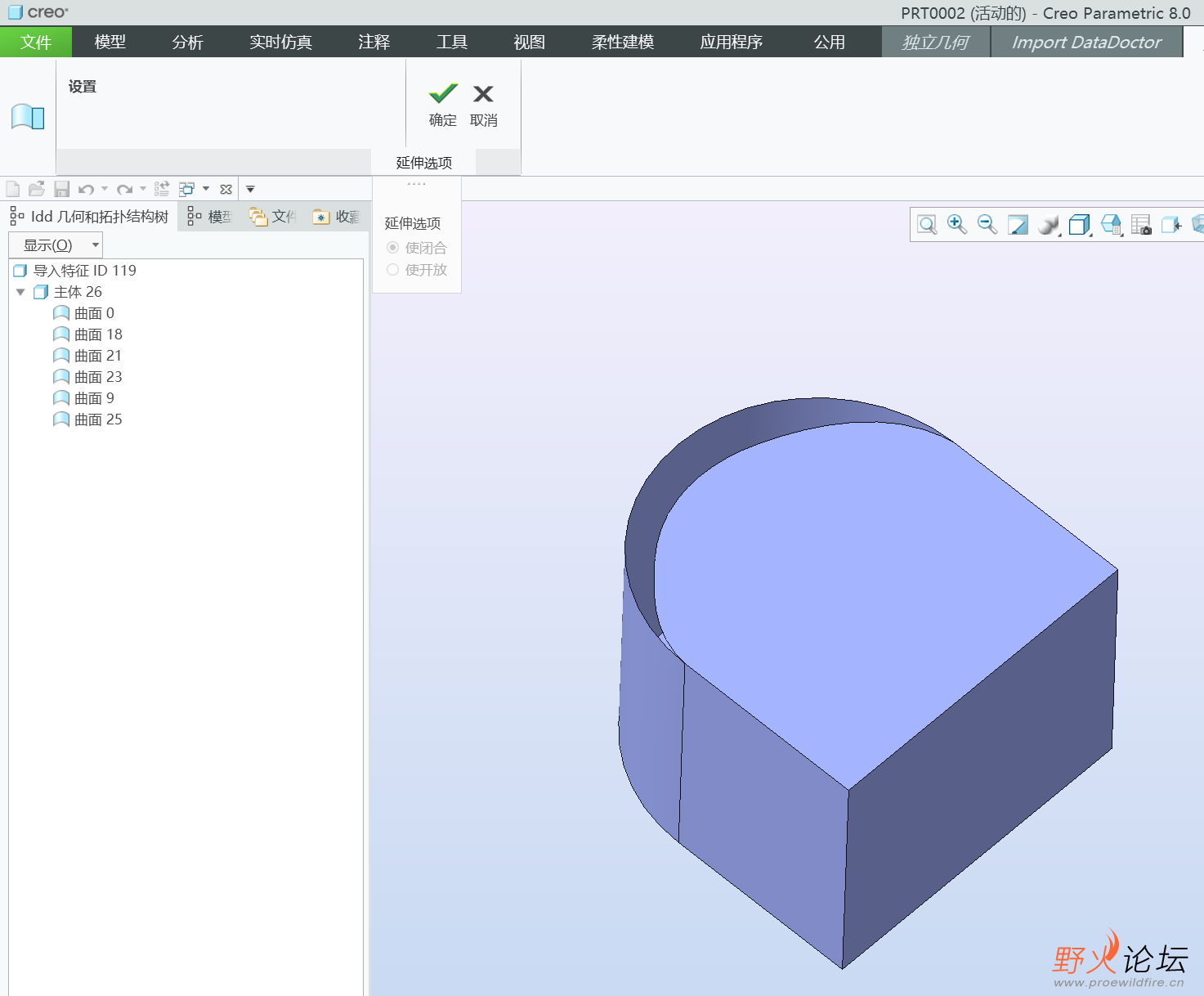Open the display style shading icon
This screenshot has width=1204, height=996.
pyautogui.click(x=1049, y=225)
